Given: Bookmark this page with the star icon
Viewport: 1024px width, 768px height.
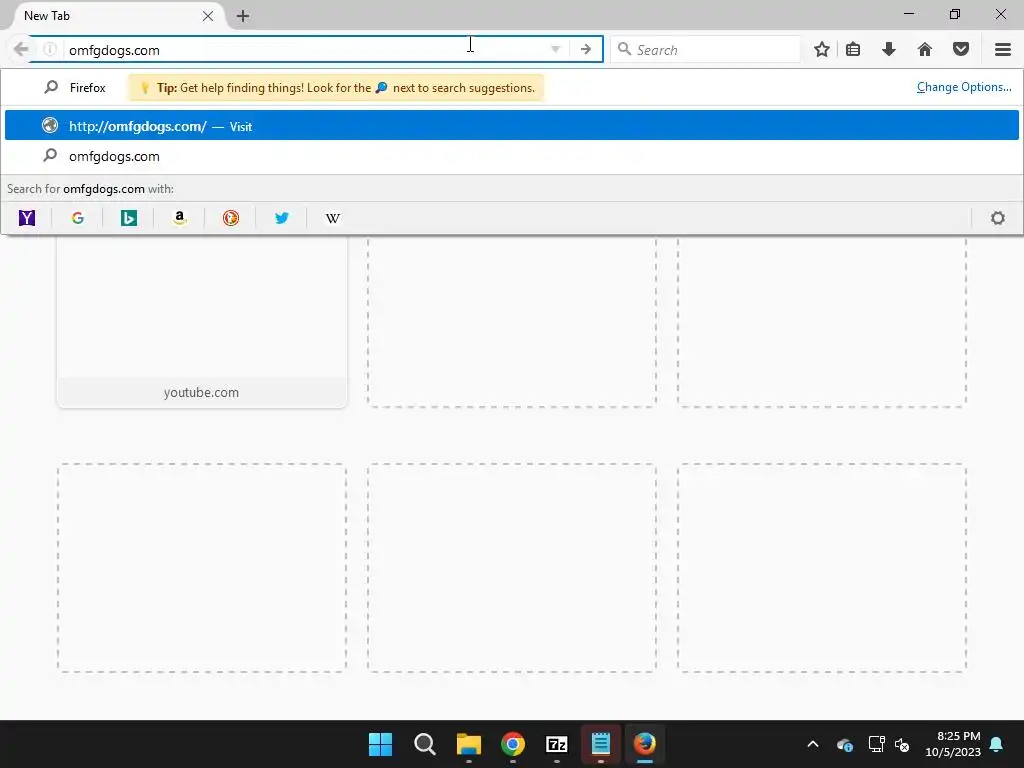Looking at the screenshot, I should 822,50.
